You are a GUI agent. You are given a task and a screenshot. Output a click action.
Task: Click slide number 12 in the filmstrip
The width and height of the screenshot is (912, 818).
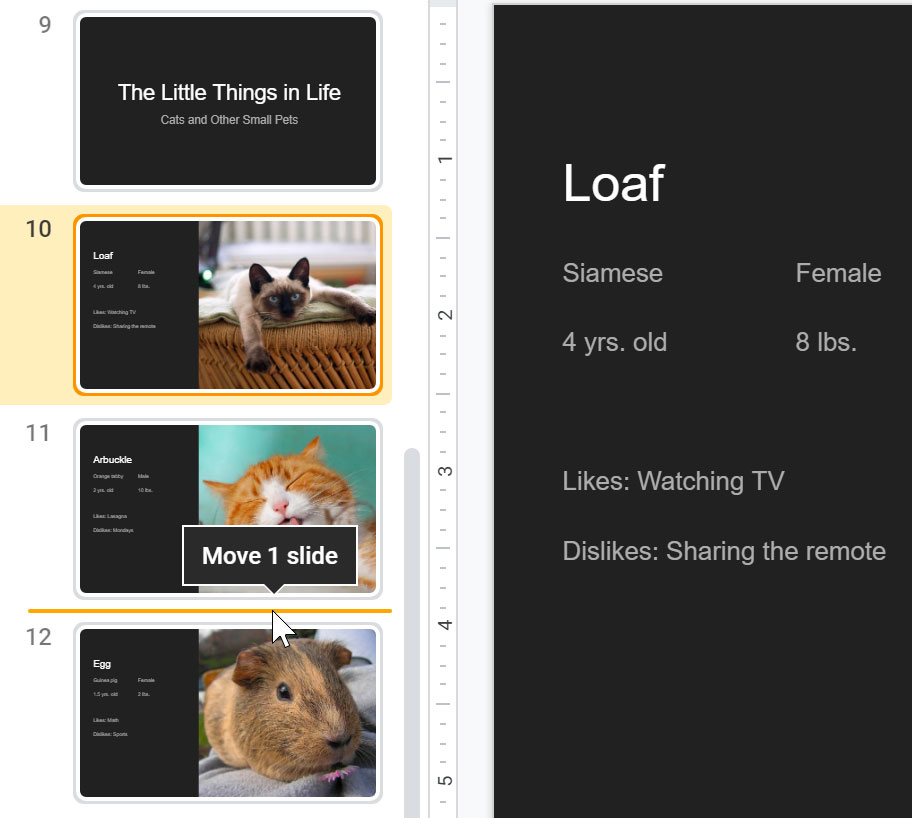[x=39, y=637]
